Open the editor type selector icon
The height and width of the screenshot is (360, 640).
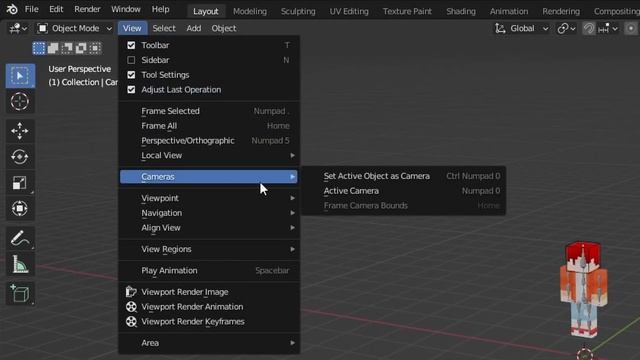point(18,28)
